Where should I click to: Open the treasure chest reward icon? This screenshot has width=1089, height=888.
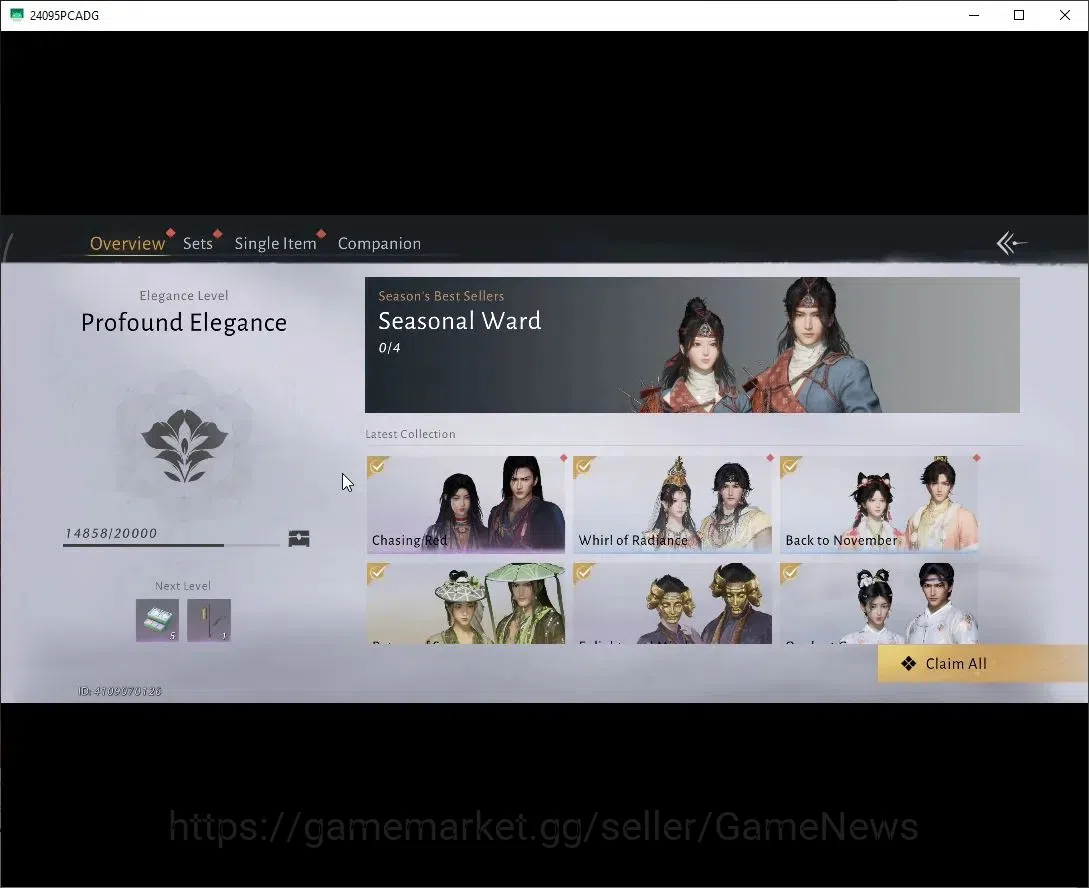[299, 538]
